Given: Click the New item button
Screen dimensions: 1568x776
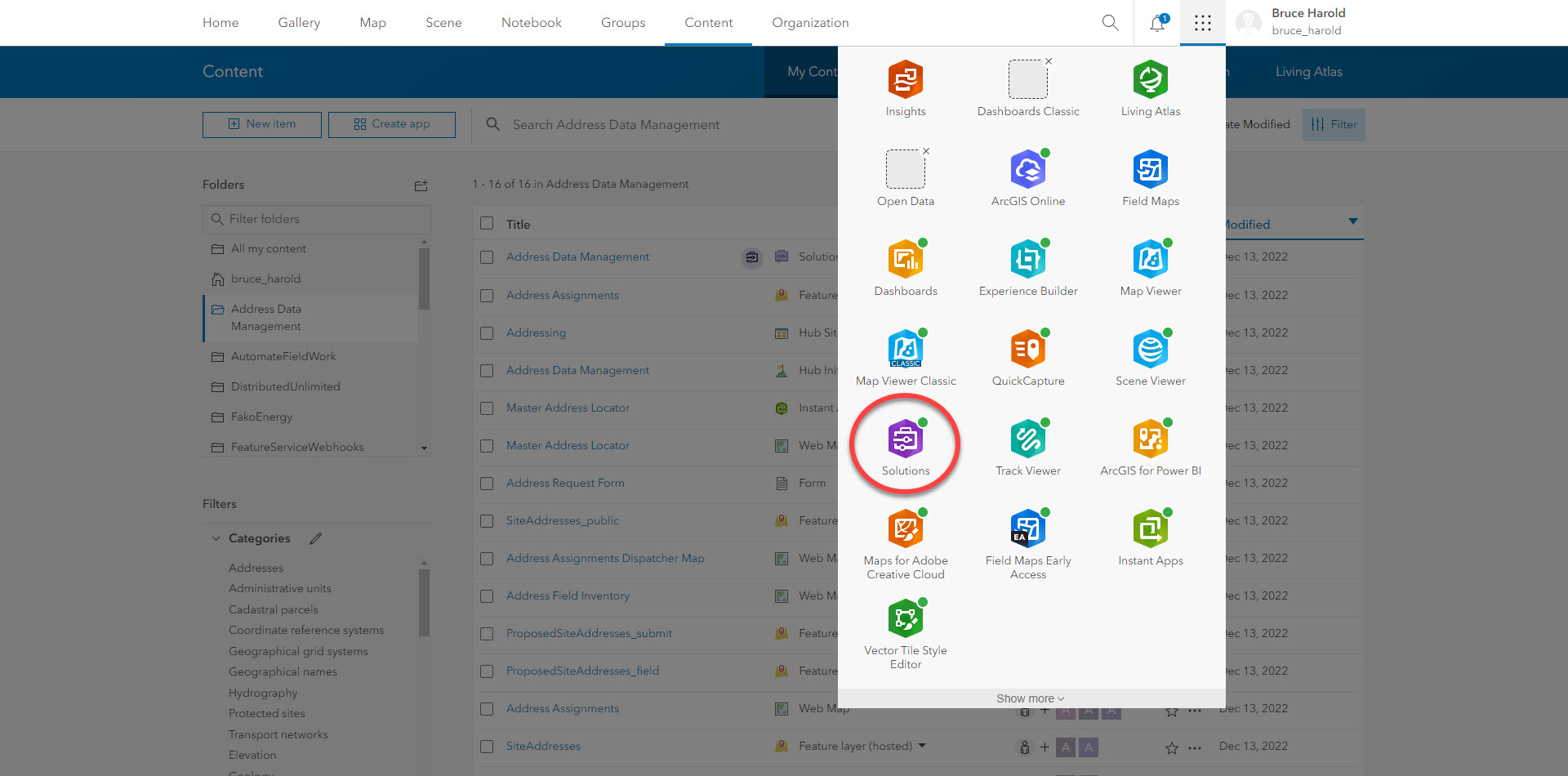Looking at the screenshot, I should click(x=261, y=124).
